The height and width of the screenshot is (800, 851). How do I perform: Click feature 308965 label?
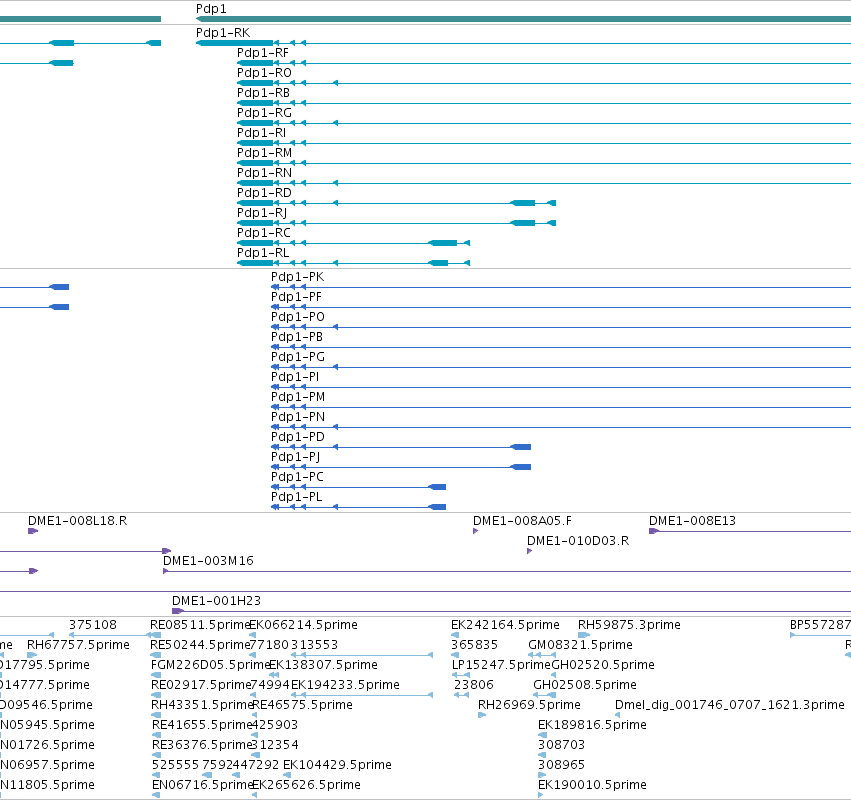[561, 765]
